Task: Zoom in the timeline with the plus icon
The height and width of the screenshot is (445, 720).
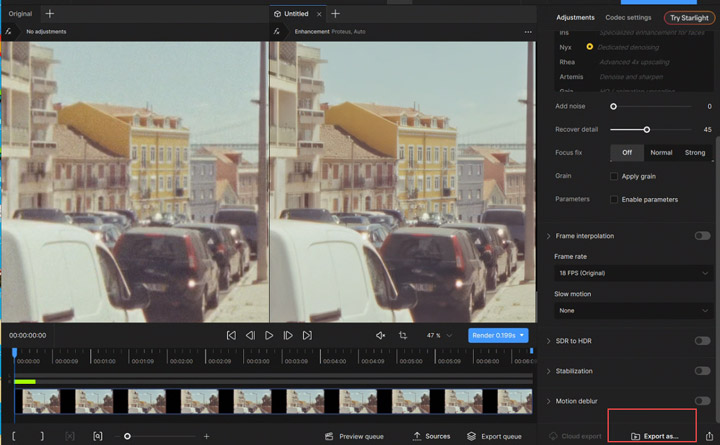Action: 207,436
